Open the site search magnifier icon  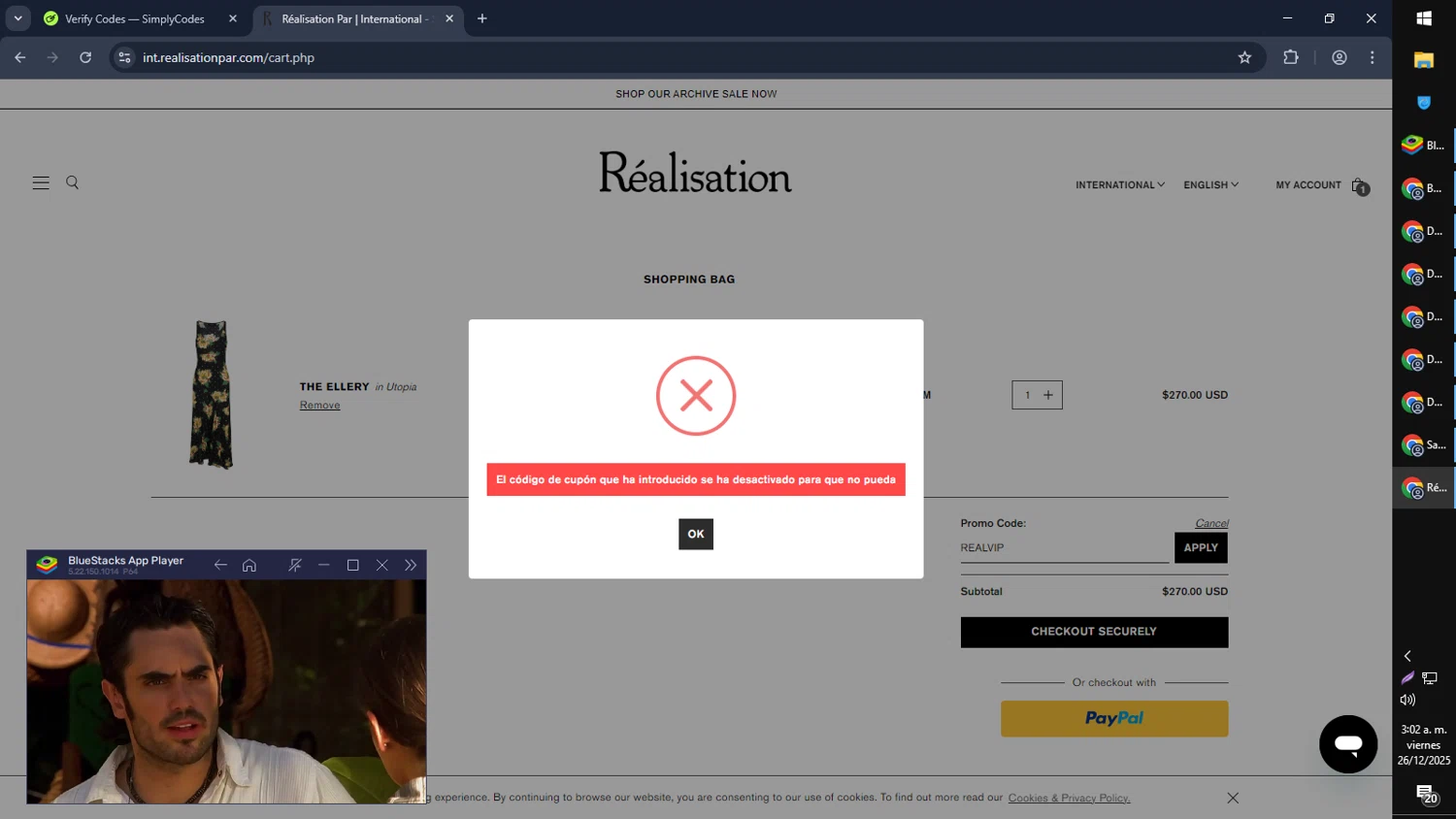click(72, 182)
